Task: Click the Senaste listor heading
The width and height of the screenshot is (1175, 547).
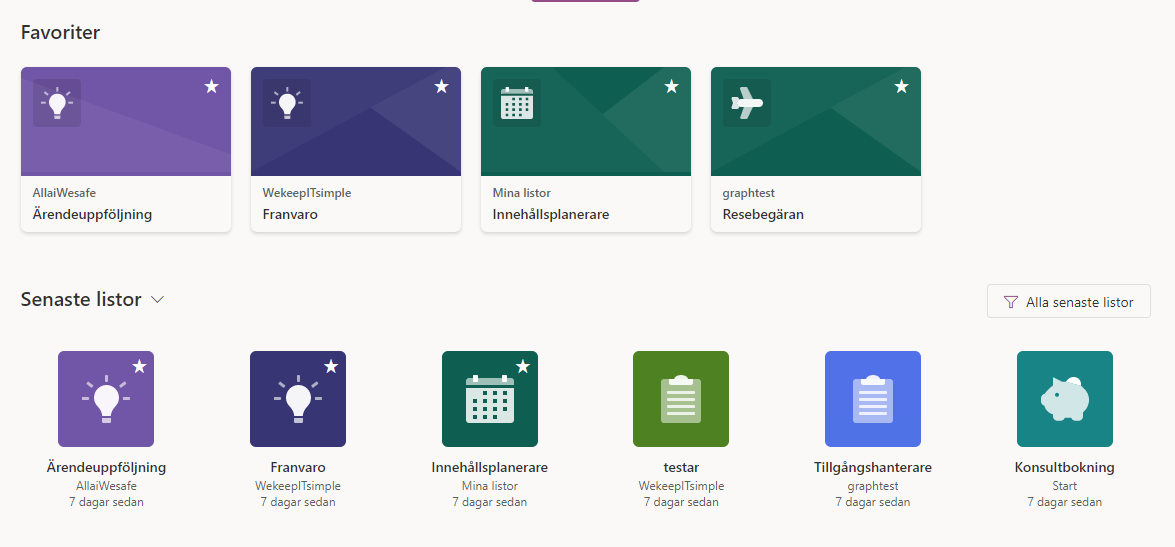Action: click(81, 300)
